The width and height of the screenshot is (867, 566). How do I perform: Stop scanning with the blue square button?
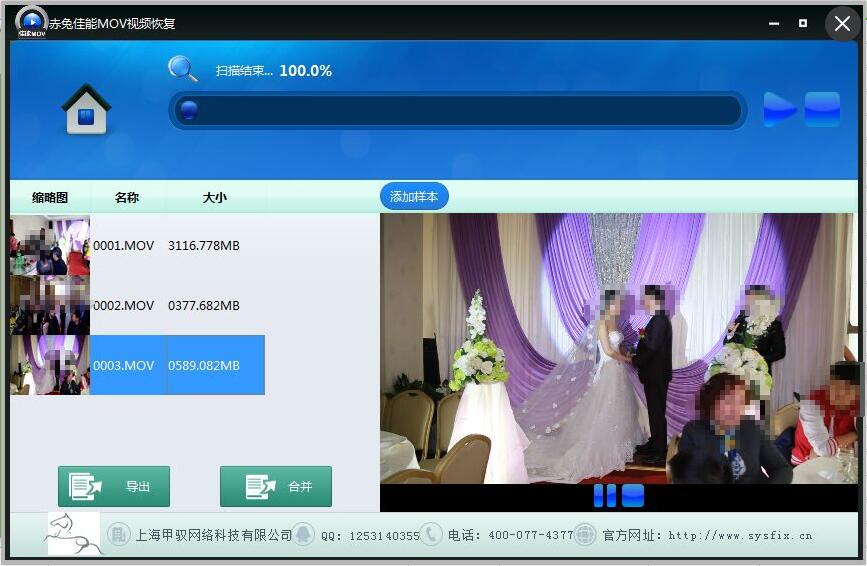click(x=822, y=109)
